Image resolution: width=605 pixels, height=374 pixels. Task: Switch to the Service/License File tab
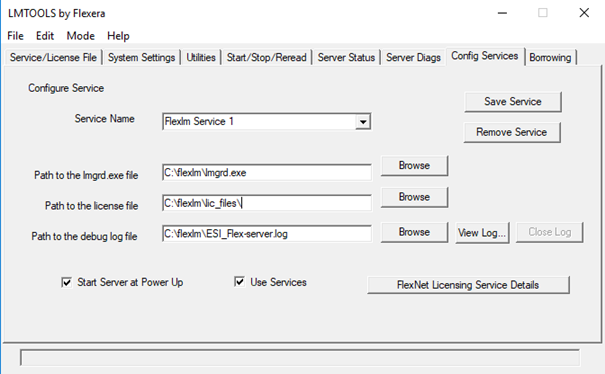point(53,58)
